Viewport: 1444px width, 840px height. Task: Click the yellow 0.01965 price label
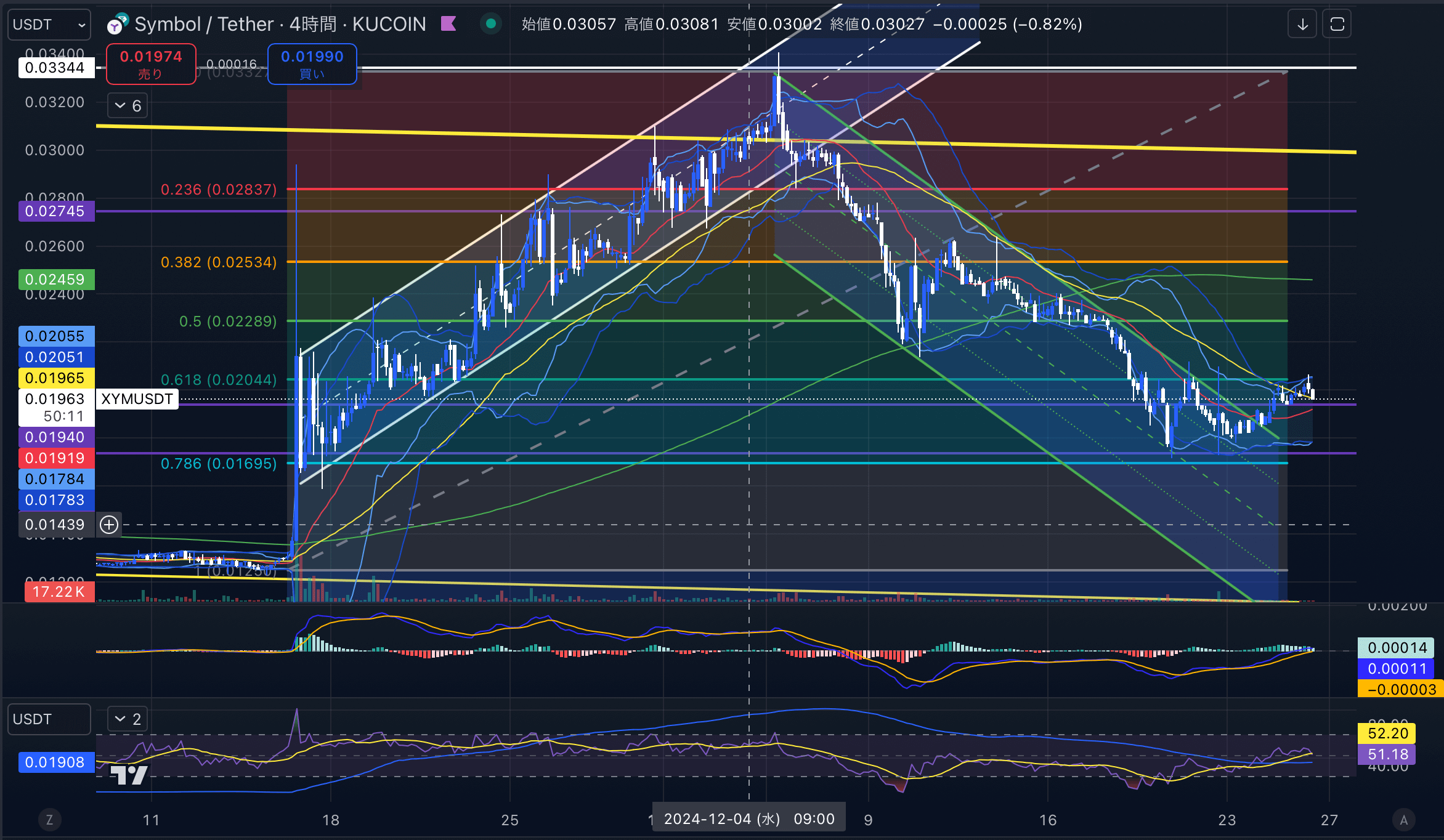click(x=56, y=378)
